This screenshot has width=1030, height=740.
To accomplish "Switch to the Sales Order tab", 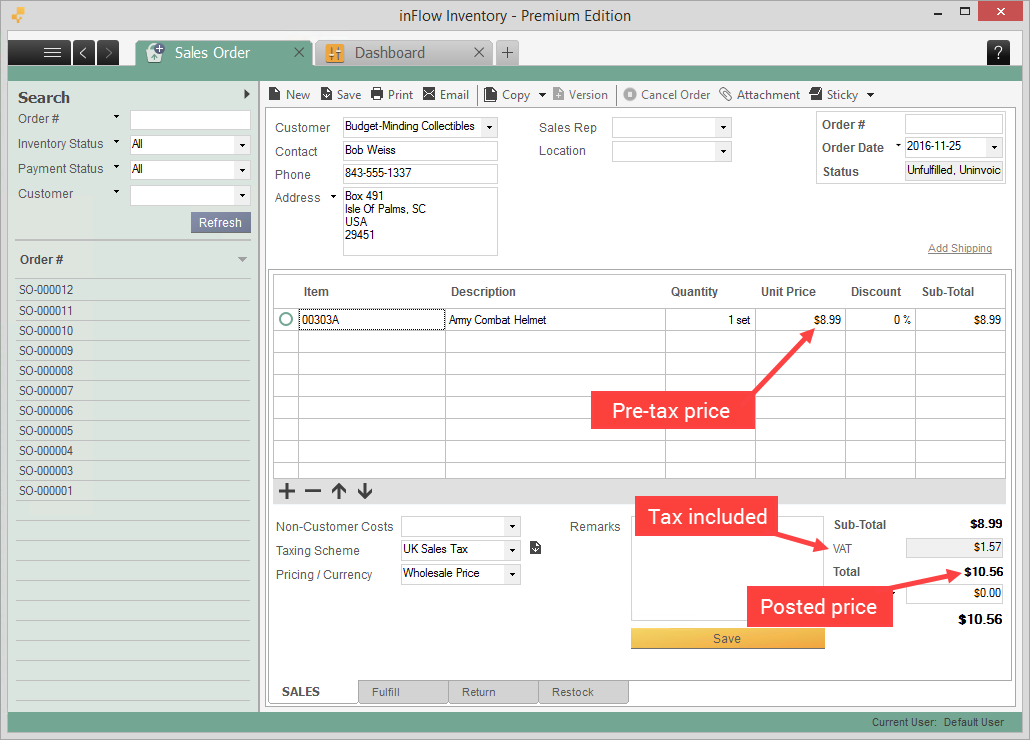I will 212,53.
